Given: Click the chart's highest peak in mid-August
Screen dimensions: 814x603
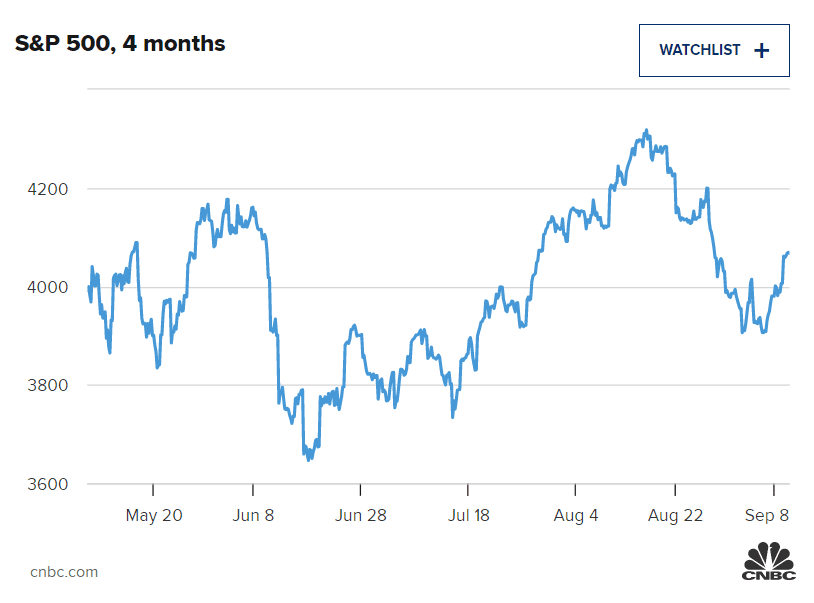Looking at the screenshot, I should [x=647, y=130].
